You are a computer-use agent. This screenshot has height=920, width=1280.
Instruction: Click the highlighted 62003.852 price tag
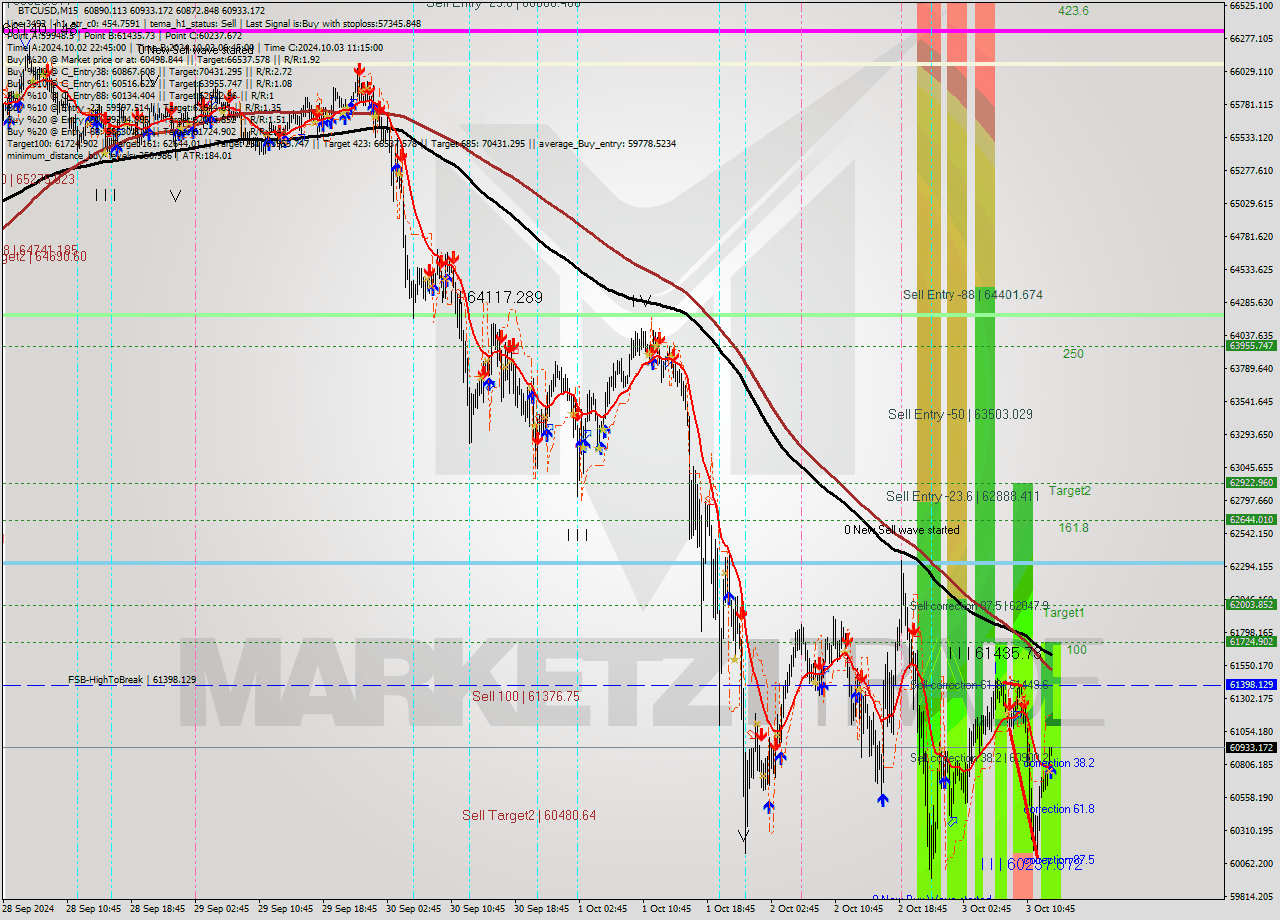[x=1251, y=604]
